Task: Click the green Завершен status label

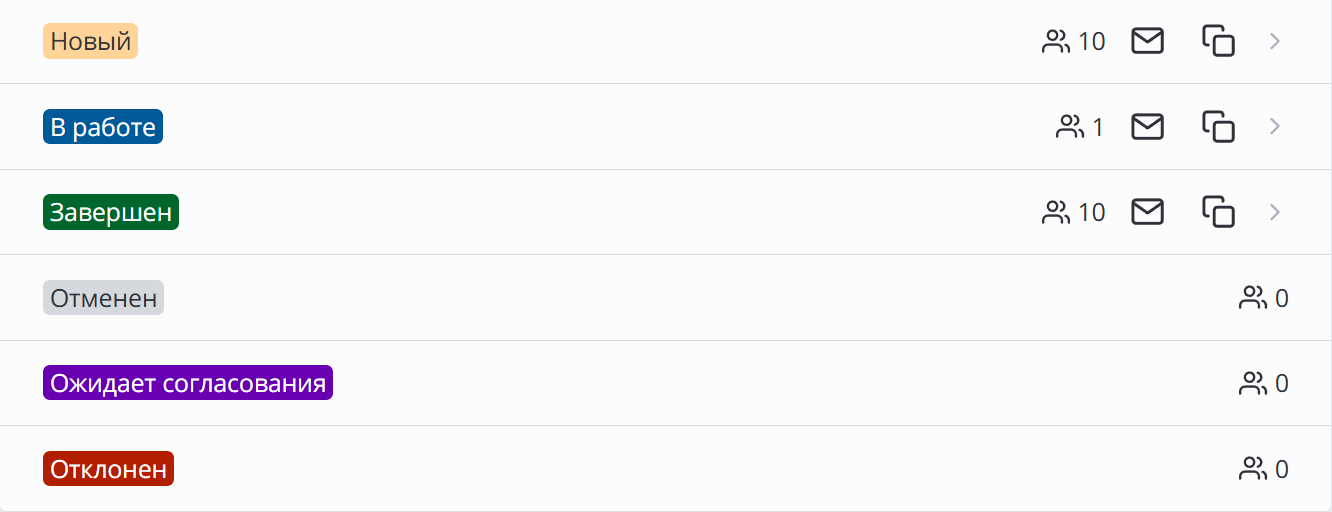Action: pos(111,212)
